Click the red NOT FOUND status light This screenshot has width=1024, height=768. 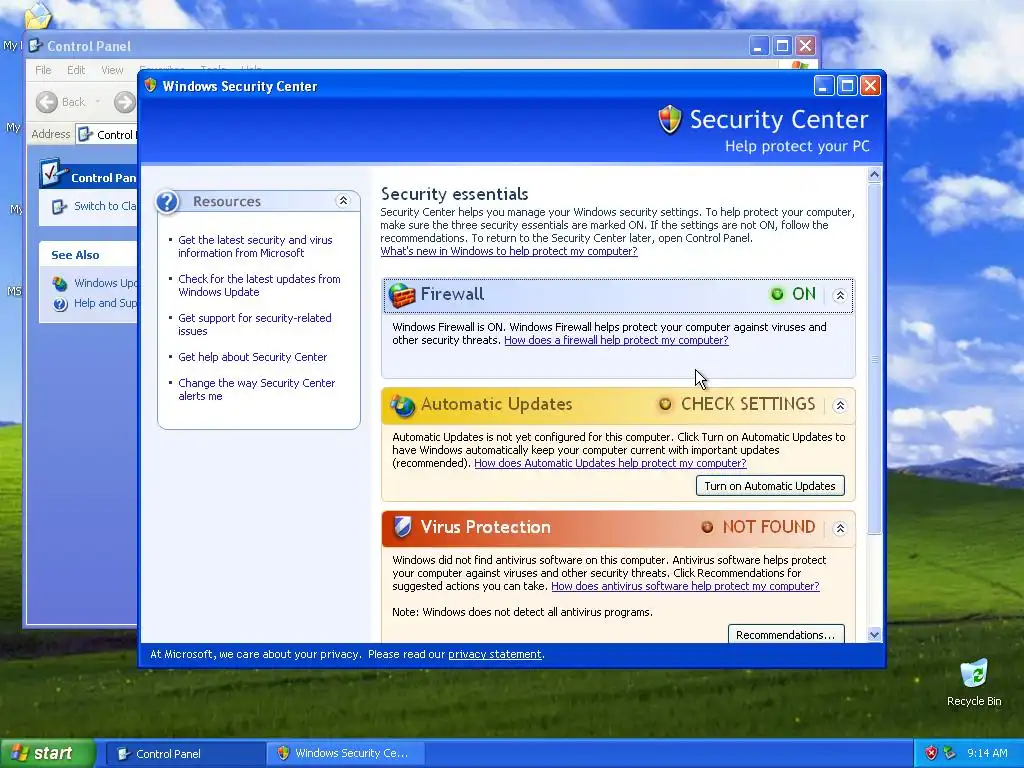[x=707, y=527]
